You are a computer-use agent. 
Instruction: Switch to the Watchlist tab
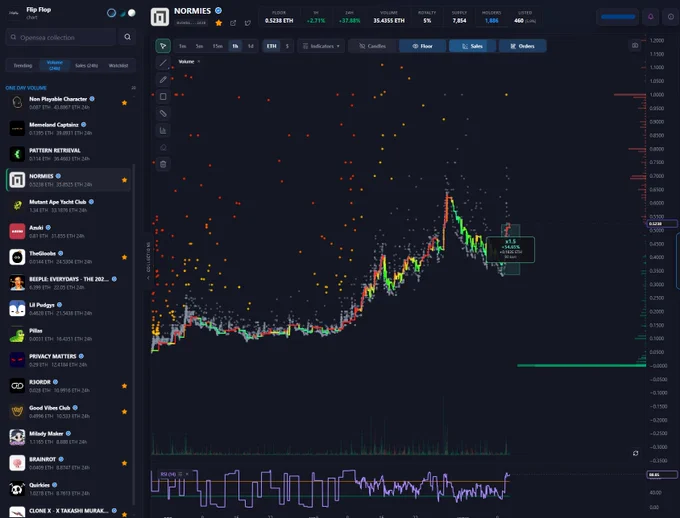coord(118,66)
